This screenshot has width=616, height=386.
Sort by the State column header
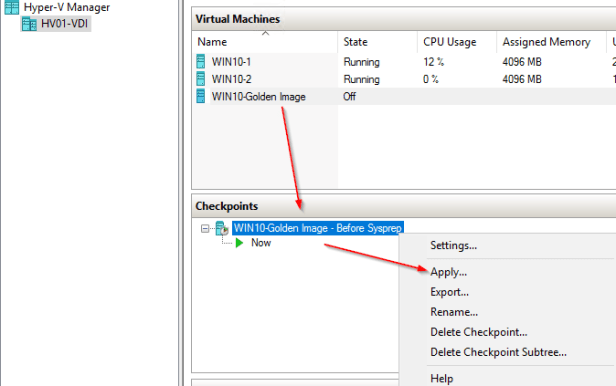coord(377,42)
